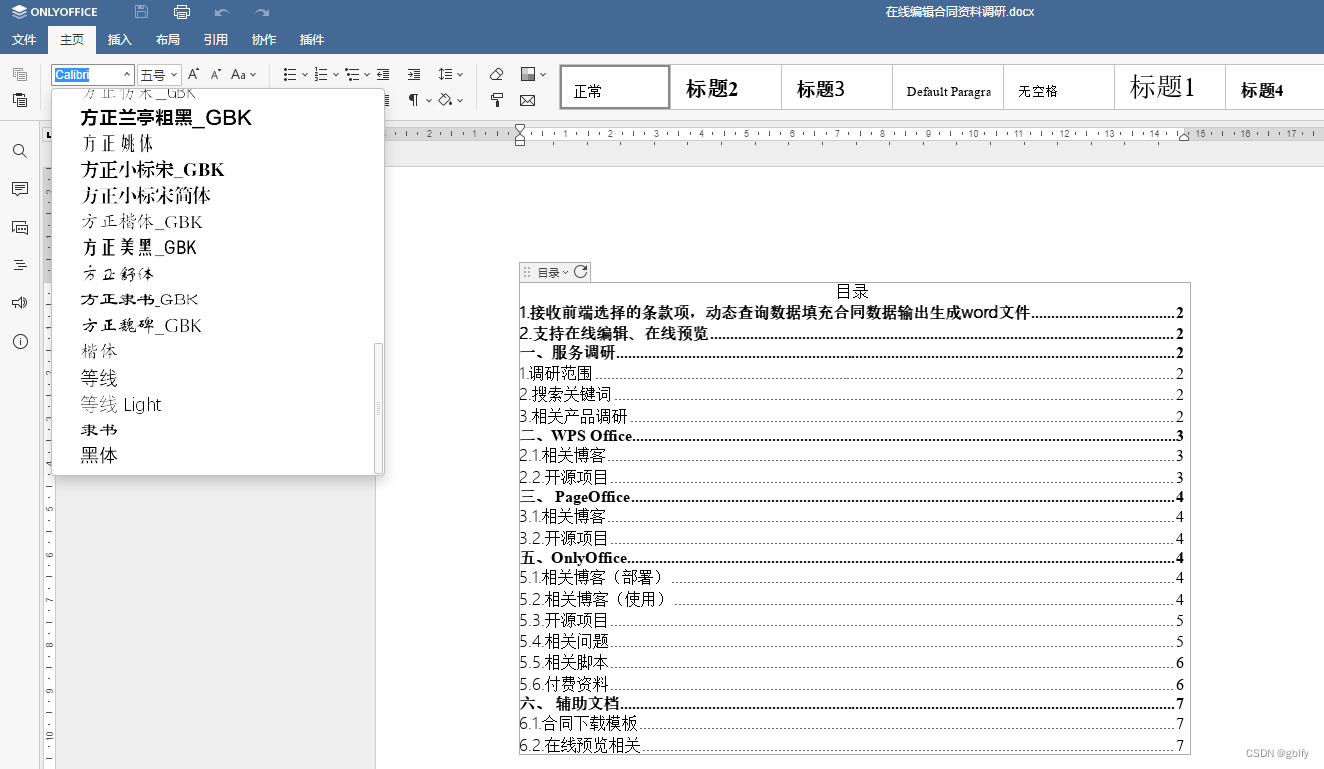Viewport: 1324px width, 769px height.
Task: Click the font list scrollbar
Action: coord(378,408)
